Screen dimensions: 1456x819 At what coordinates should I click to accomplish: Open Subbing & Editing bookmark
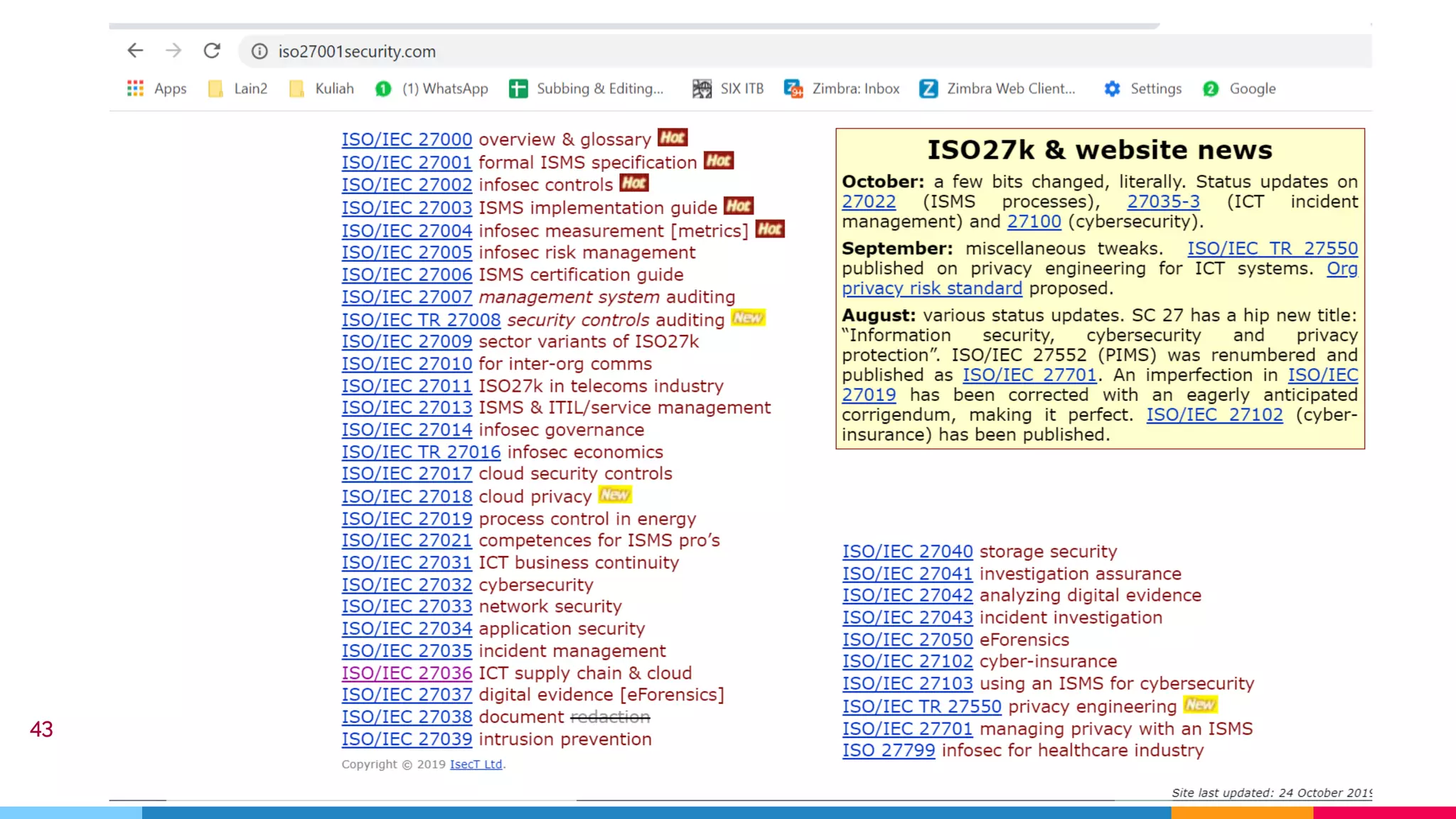pos(587,88)
